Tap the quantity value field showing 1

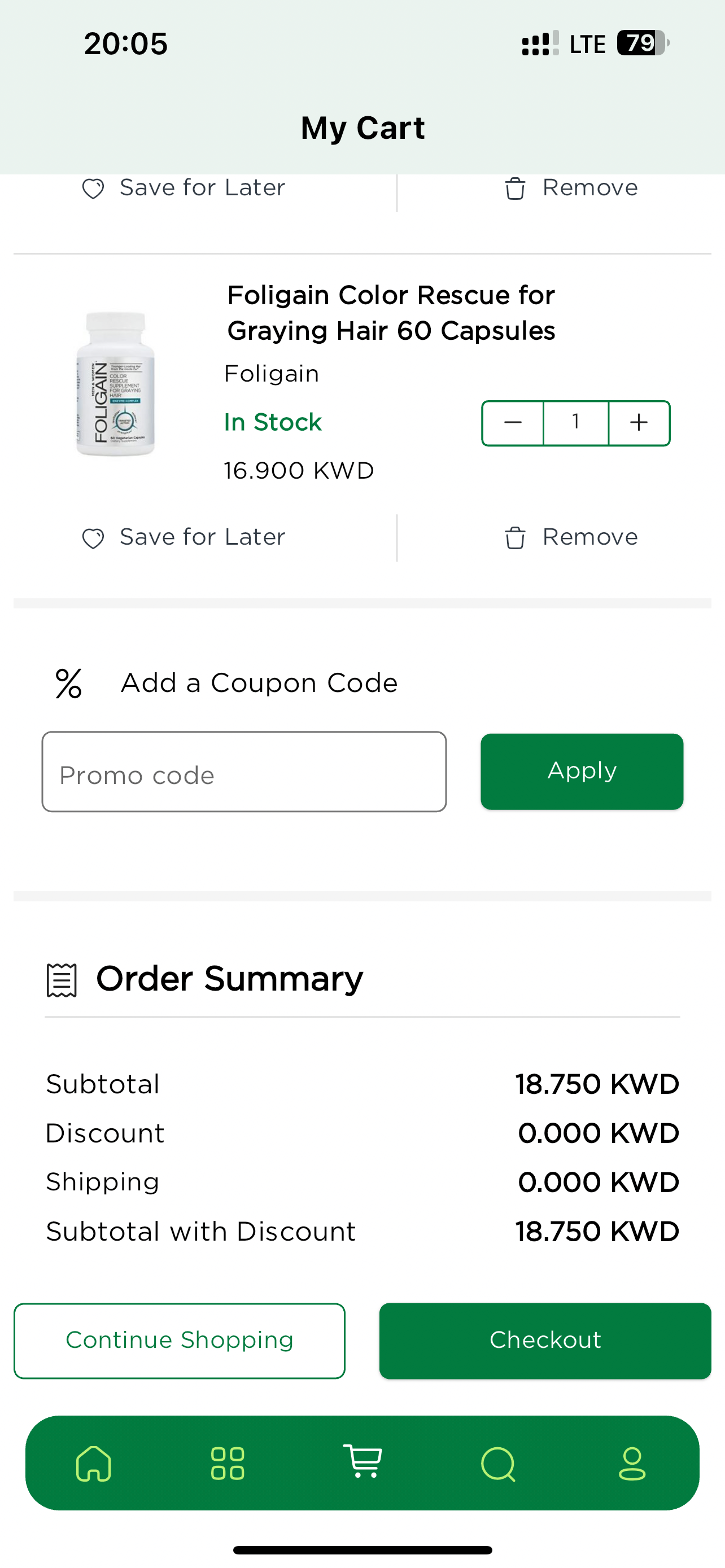(575, 422)
